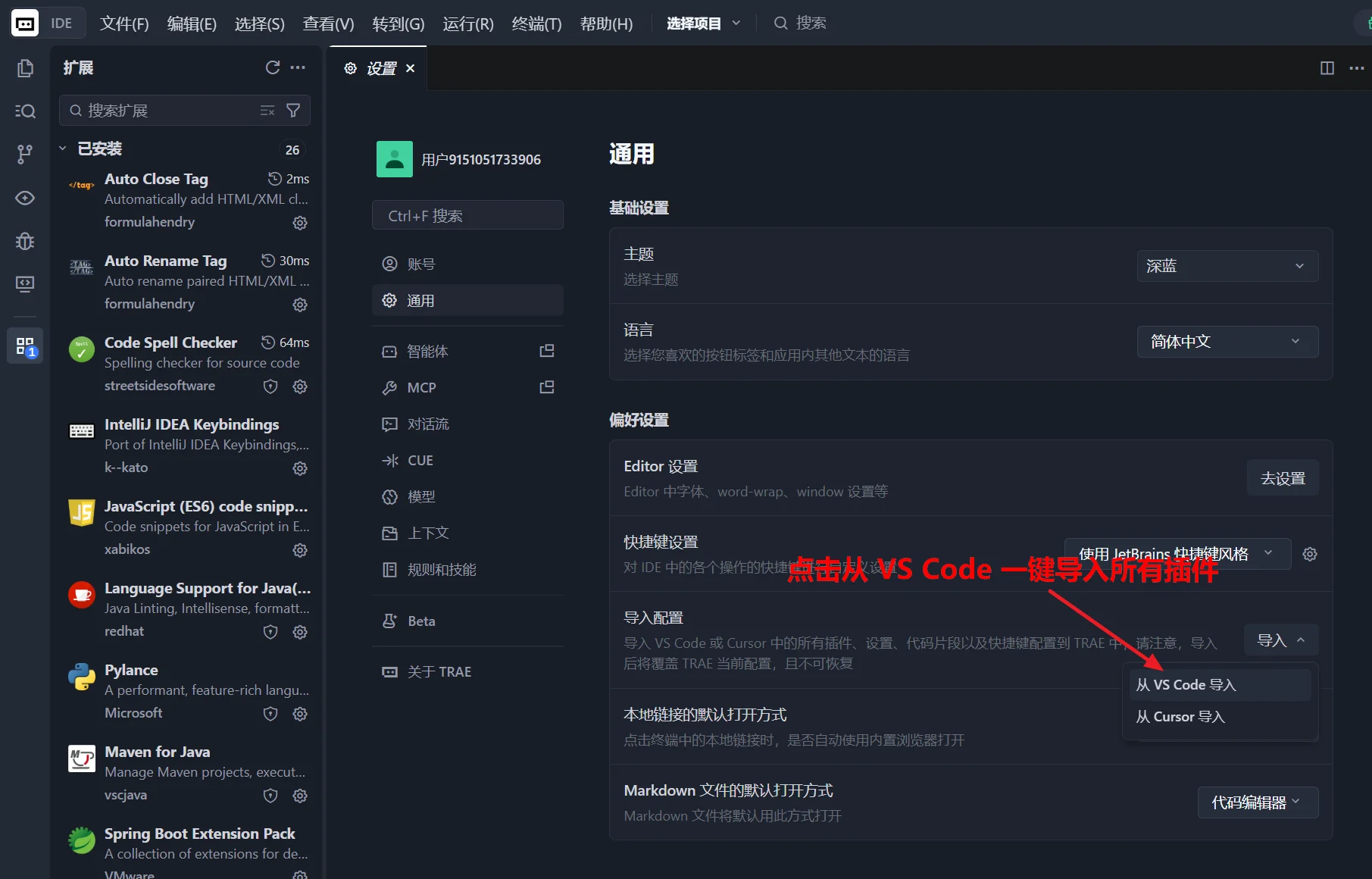The height and width of the screenshot is (879, 1372).
Task: Open MCP settings section
Action: pyautogui.click(x=467, y=387)
